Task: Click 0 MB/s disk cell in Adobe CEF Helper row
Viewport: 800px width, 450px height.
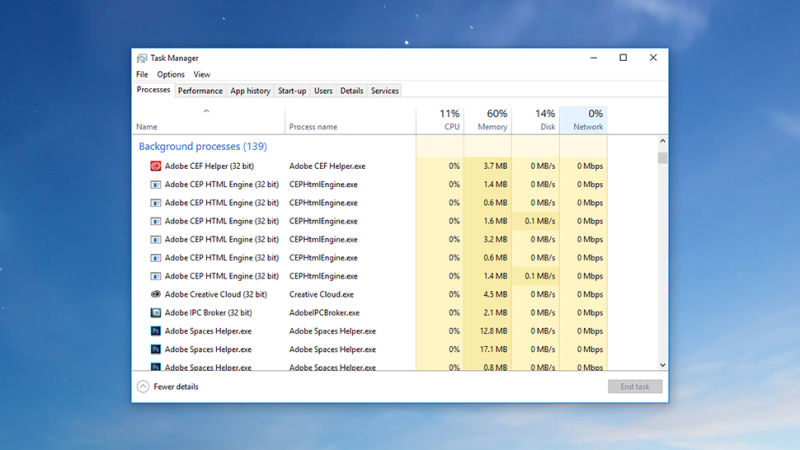Action: coord(536,166)
